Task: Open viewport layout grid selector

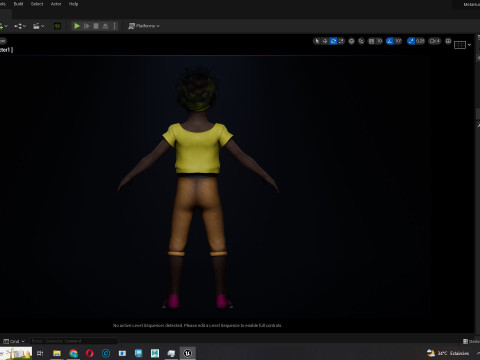Action: pyautogui.click(x=460, y=45)
